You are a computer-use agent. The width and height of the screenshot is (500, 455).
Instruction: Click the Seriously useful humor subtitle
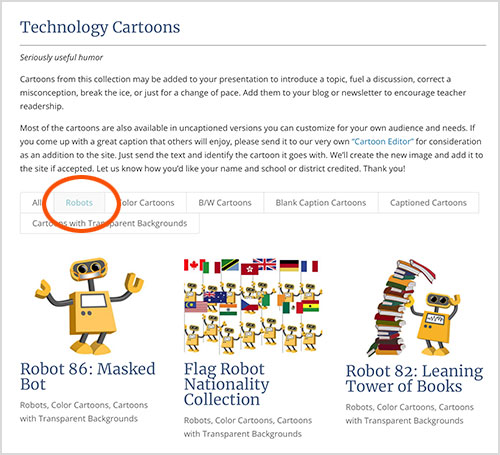click(61, 57)
